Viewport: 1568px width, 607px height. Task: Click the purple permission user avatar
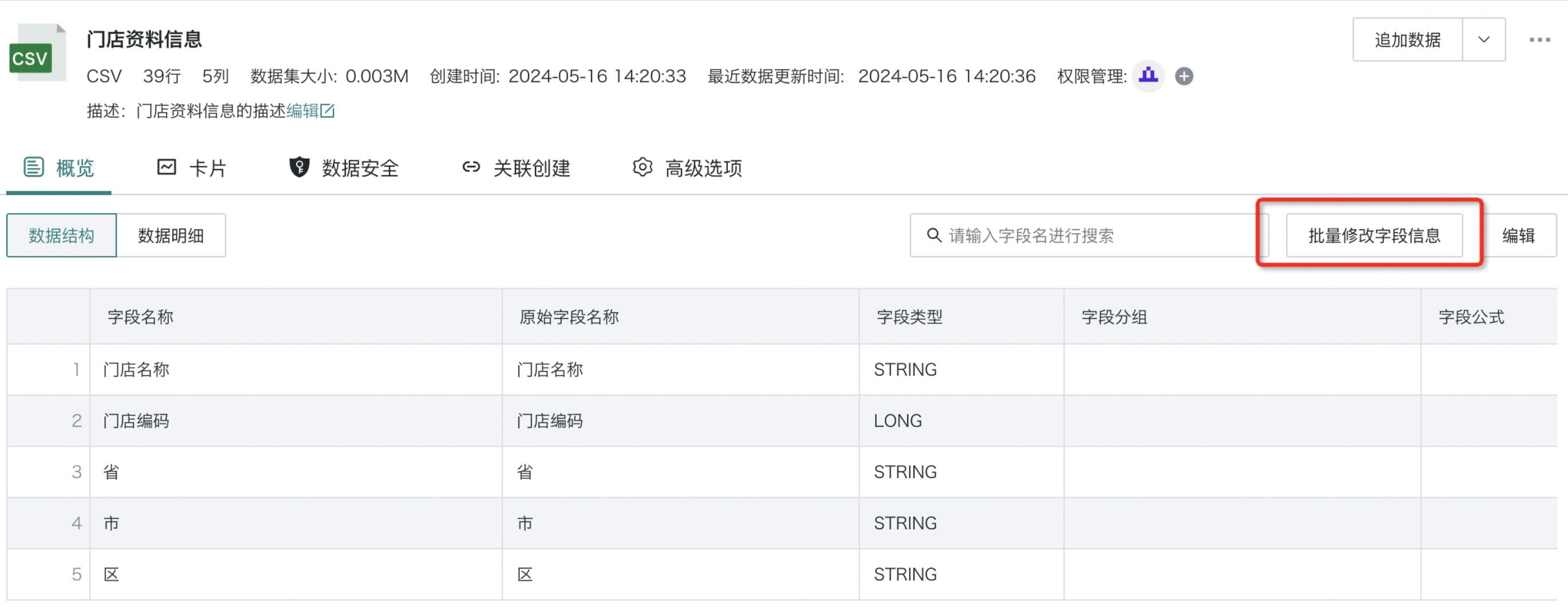click(1148, 76)
